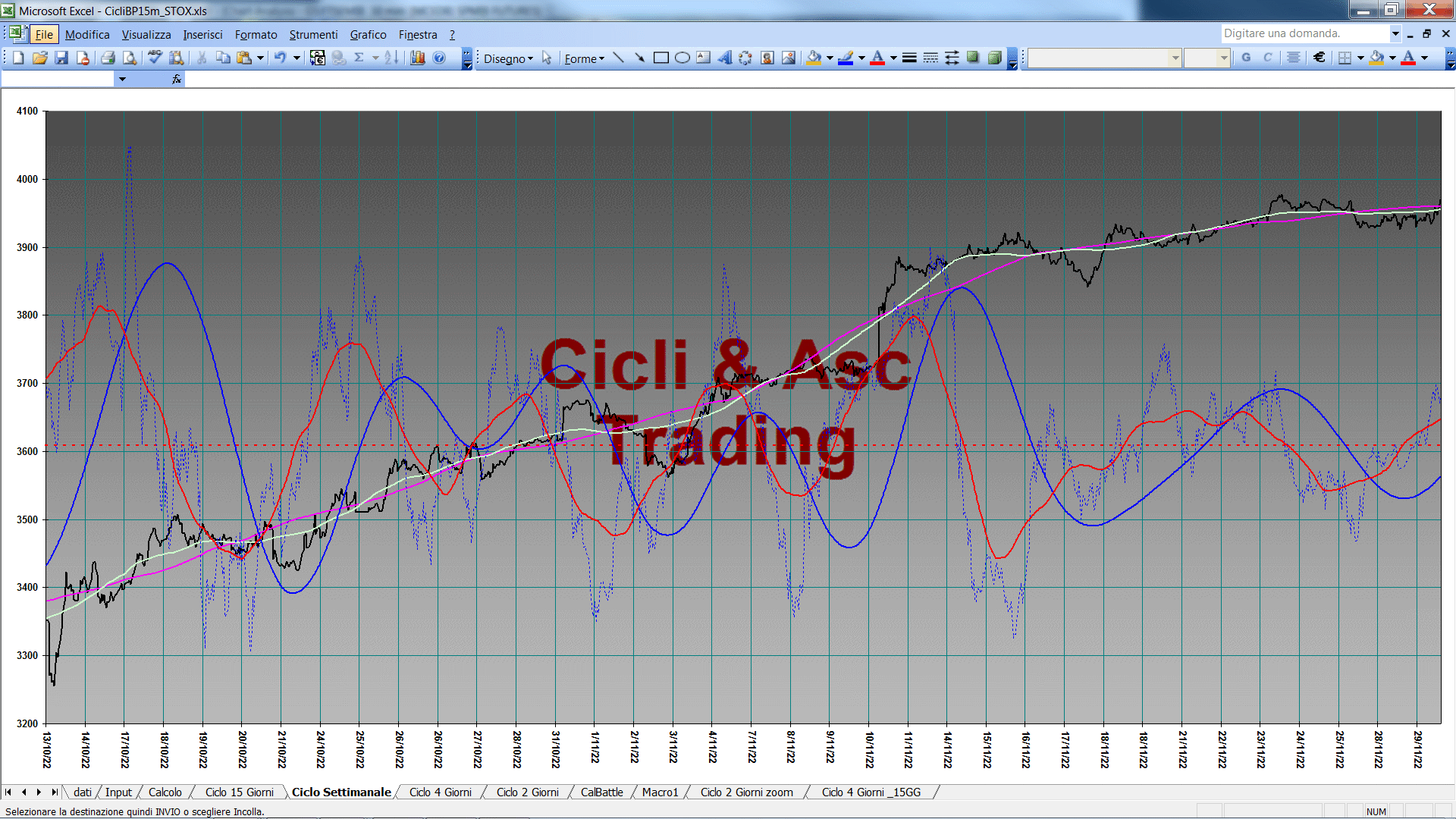Click the Drawing Fill Color bucket
Viewport: 1456px width, 819px height.
(x=814, y=58)
